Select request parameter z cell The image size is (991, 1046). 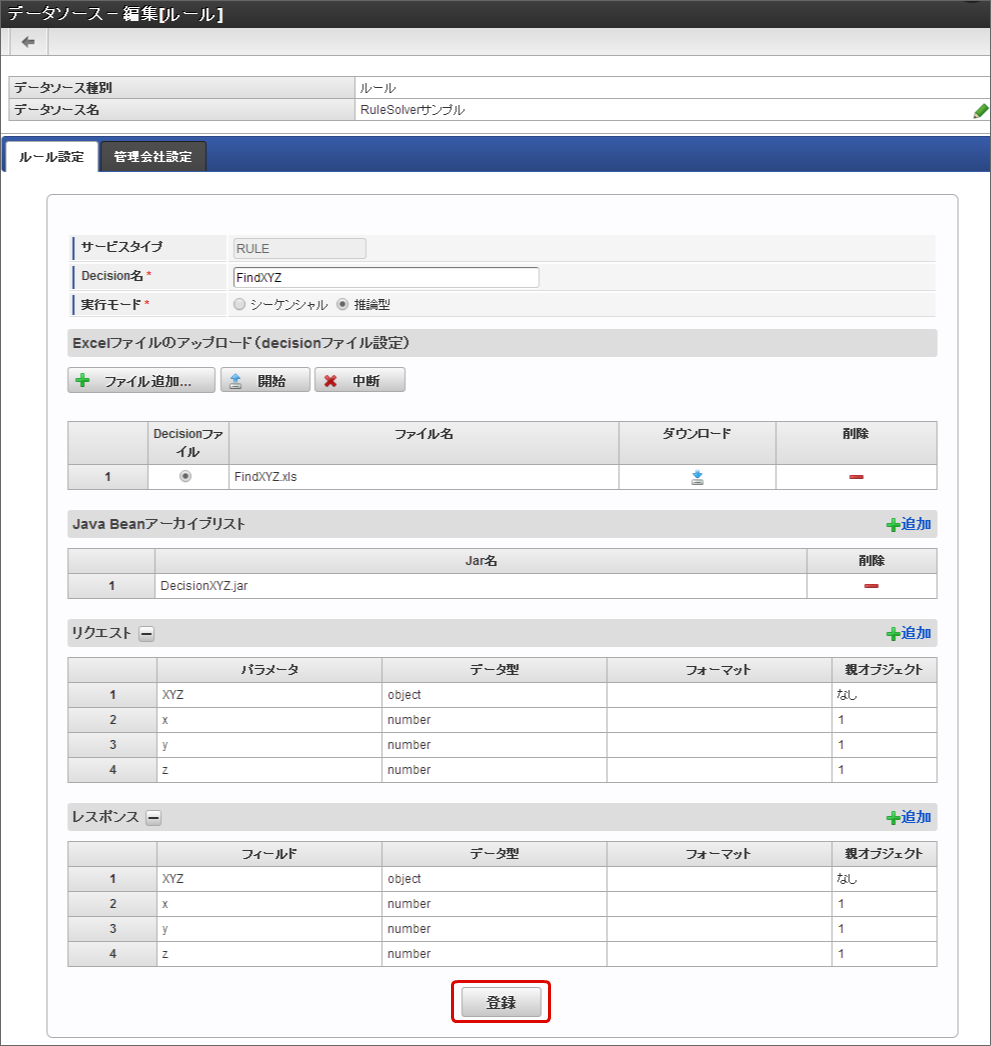(269, 770)
